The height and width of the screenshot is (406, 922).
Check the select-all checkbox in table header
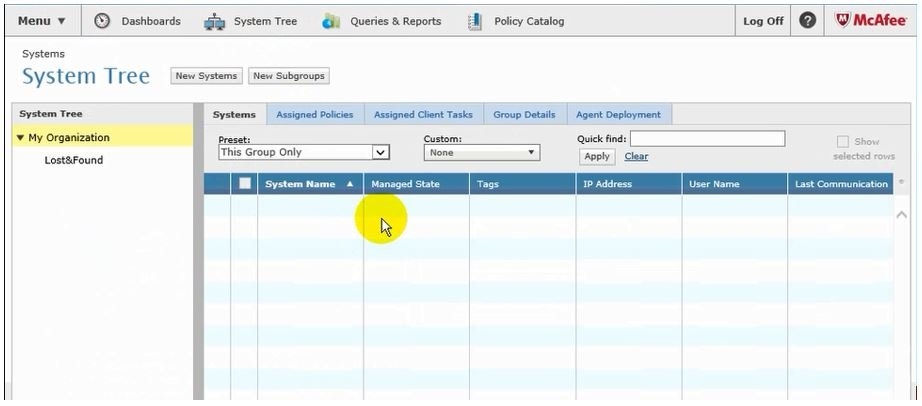[245, 184]
